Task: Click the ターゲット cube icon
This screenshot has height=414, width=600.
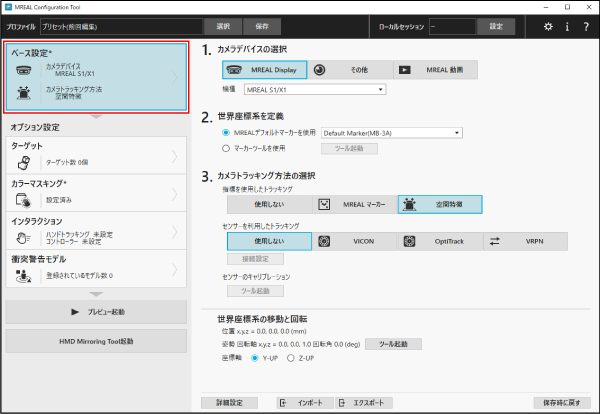Action: click(24, 163)
